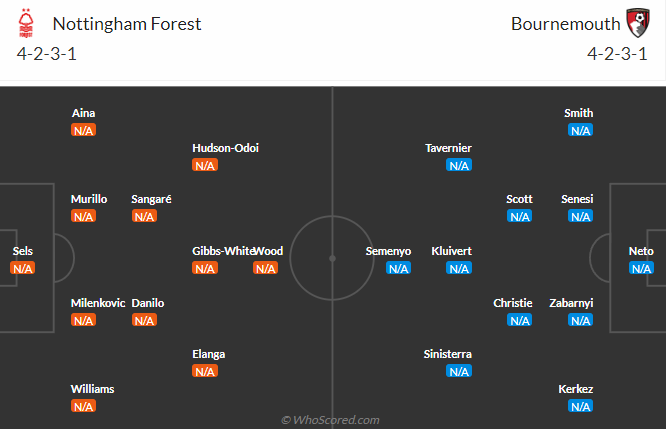This screenshot has height=429, width=666.
Task: Select player name Kerkez
Action: pyautogui.click(x=578, y=389)
